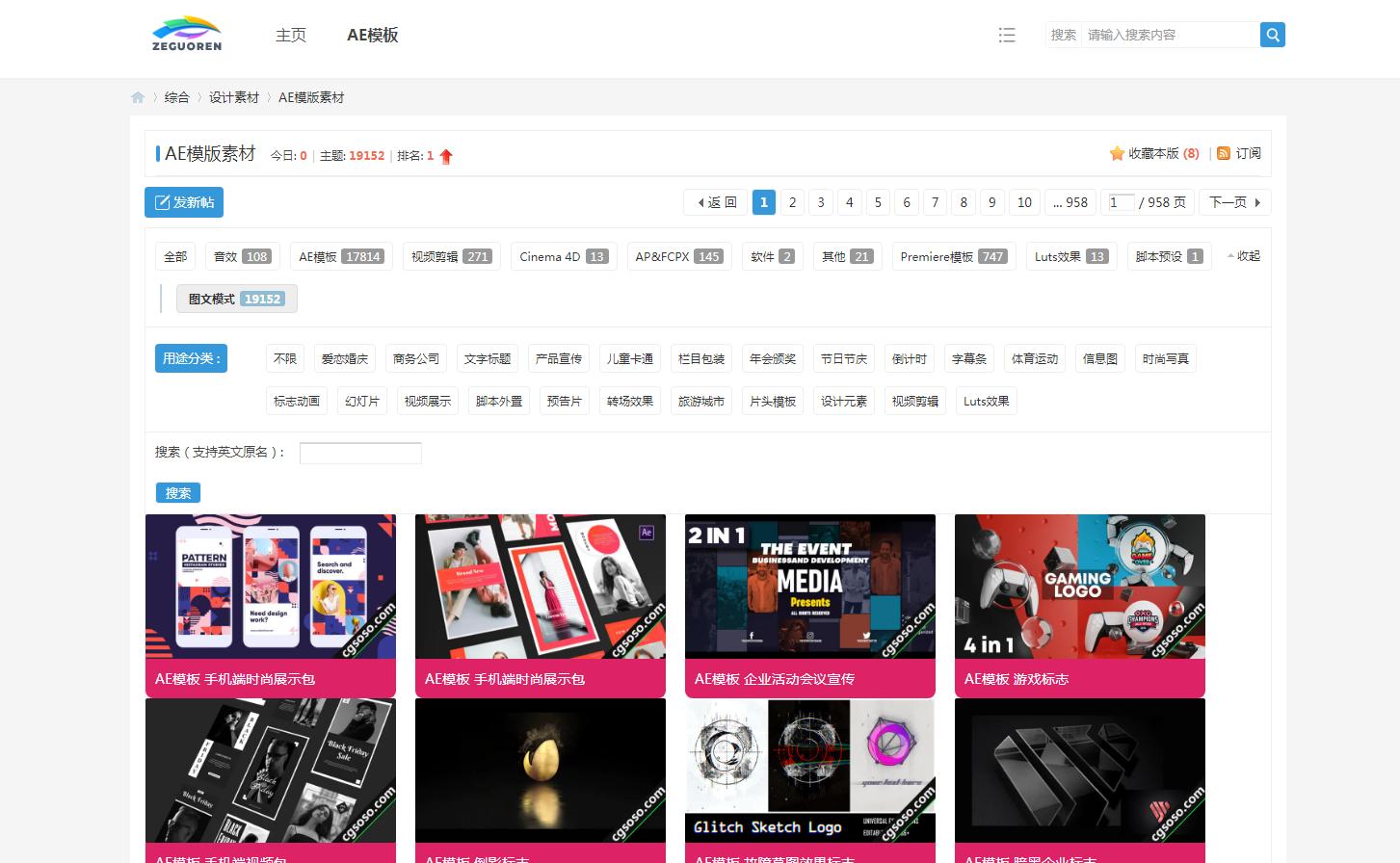The width and height of the screenshot is (1400, 863).
Task: Click the ZEGUOREN site logo
Action: (x=185, y=34)
